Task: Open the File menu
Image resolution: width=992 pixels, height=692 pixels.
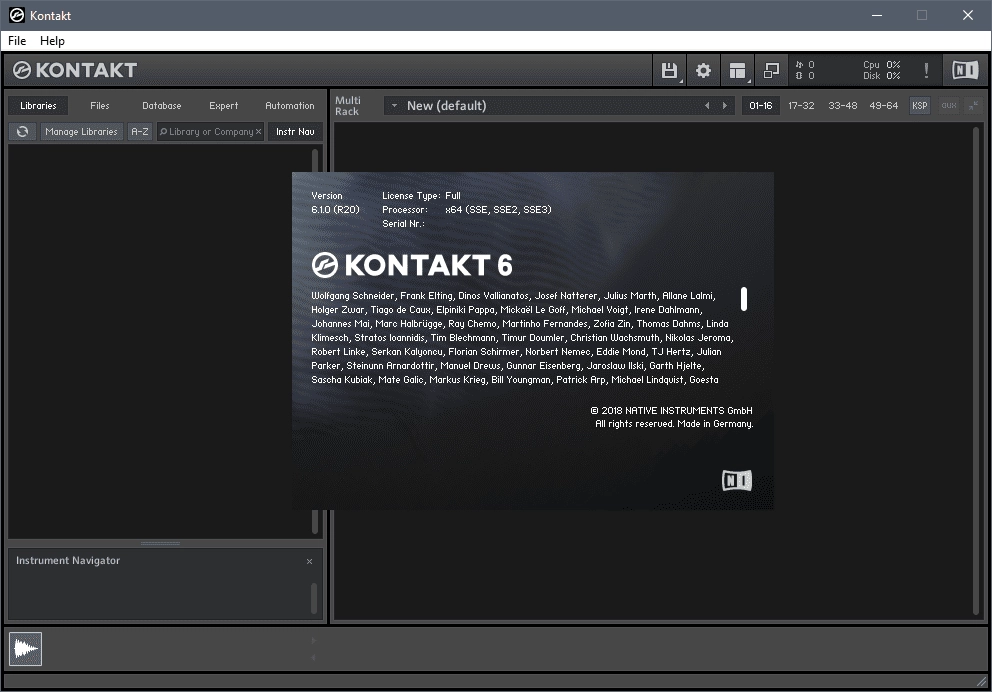Action: (x=17, y=40)
